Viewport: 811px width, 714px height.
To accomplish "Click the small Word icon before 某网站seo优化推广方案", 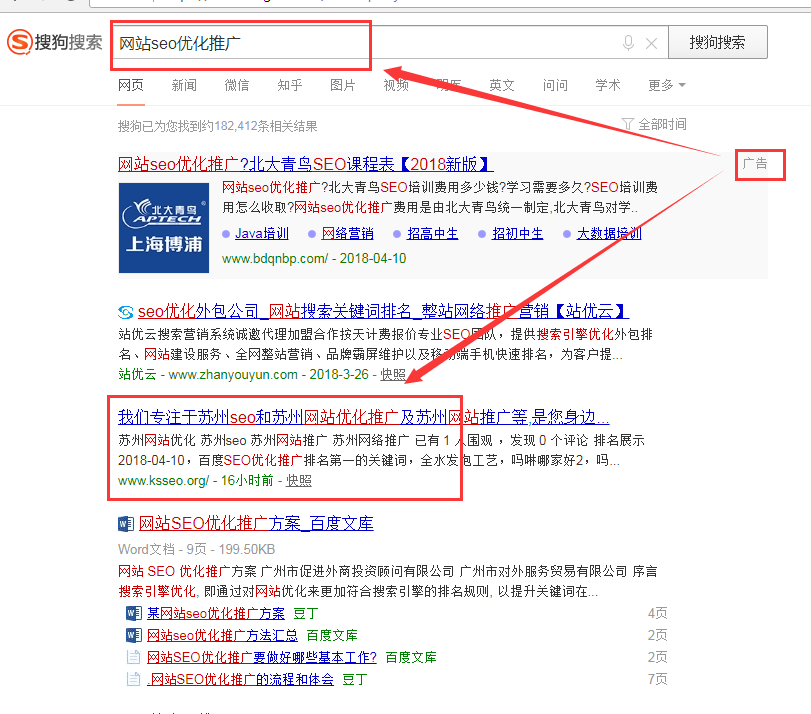I will tap(134, 613).
